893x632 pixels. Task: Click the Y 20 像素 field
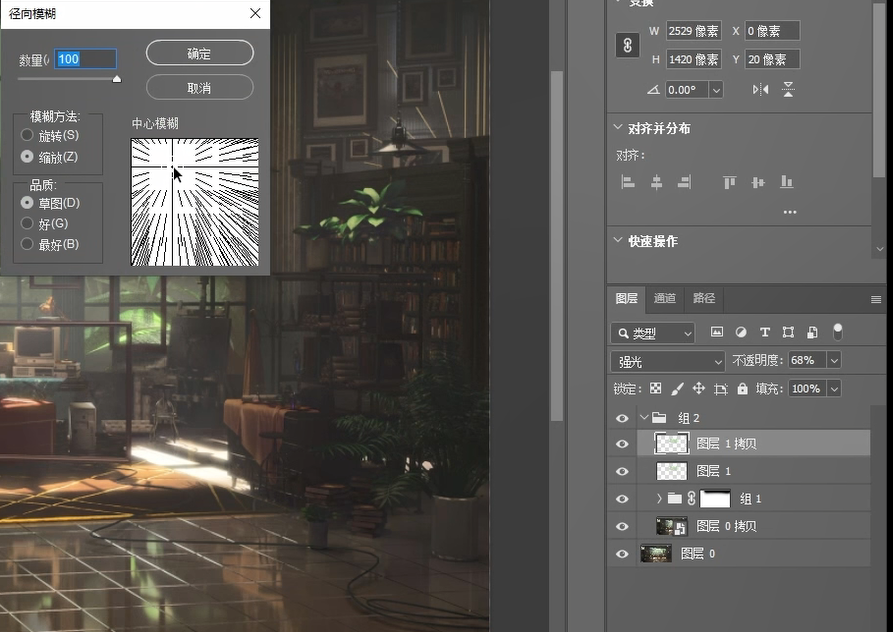point(772,59)
